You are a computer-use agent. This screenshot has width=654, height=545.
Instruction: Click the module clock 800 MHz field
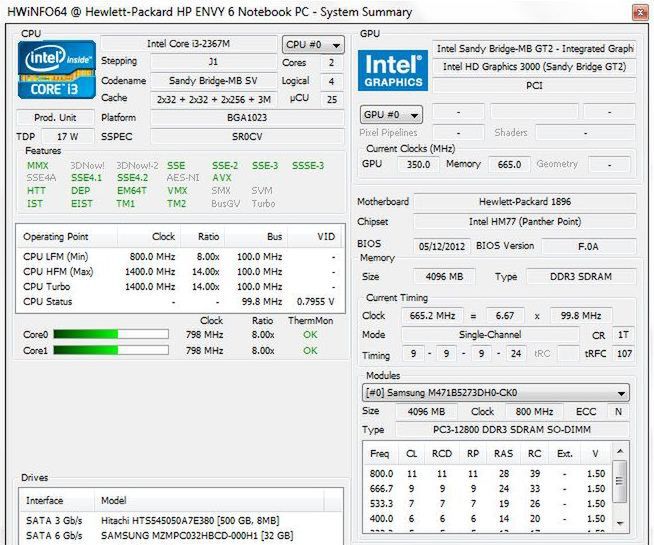click(534, 412)
